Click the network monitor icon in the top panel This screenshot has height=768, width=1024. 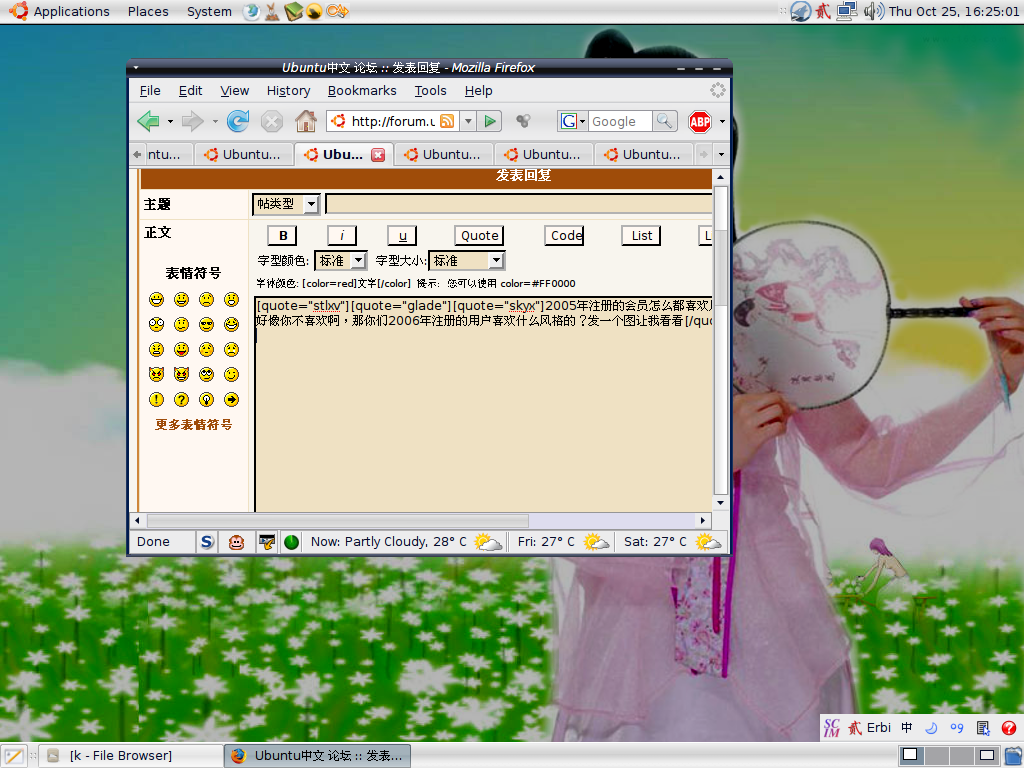click(847, 11)
